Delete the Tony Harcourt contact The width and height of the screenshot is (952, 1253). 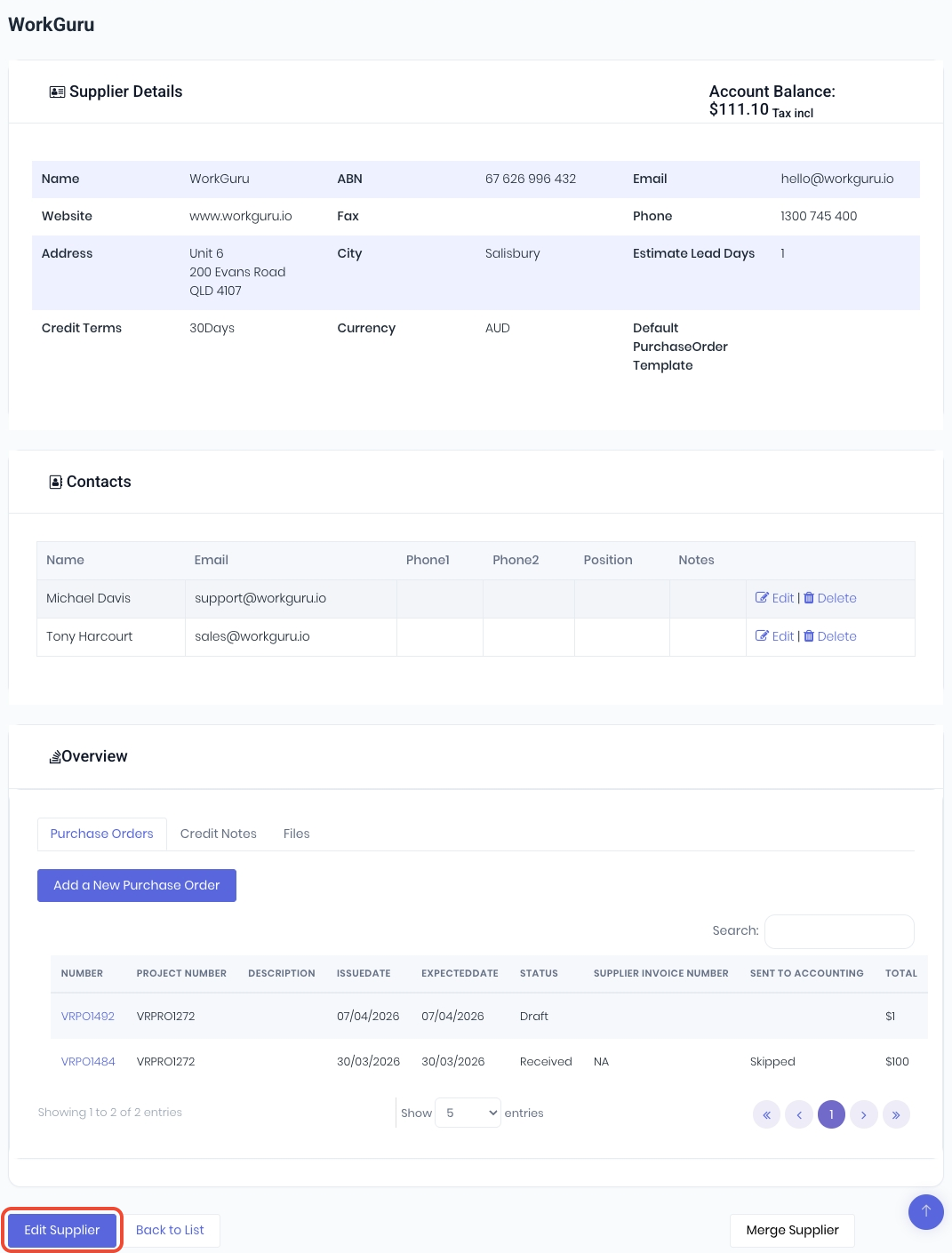pyautogui.click(x=830, y=636)
